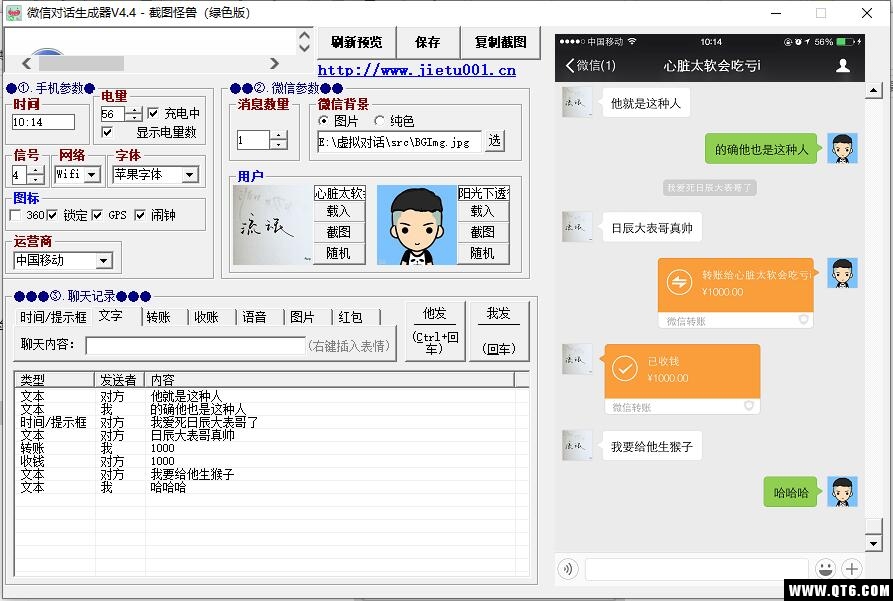Click 他发 (Ctrl+回车) button
Image resolution: width=893 pixels, height=601 pixels.
pyautogui.click(x=435, y=331)
